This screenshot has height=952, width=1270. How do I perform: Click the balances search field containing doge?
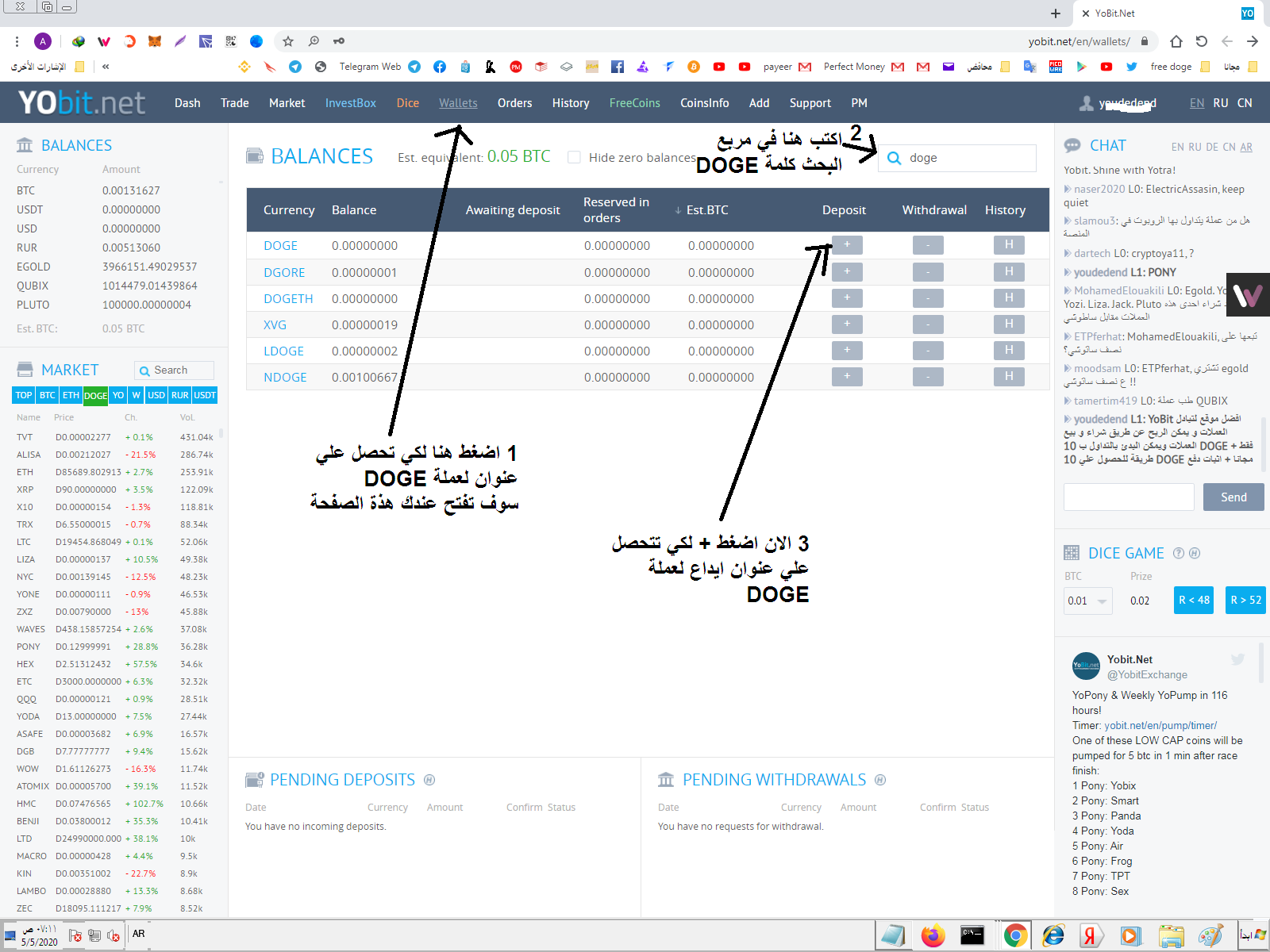tap(957, 158)
